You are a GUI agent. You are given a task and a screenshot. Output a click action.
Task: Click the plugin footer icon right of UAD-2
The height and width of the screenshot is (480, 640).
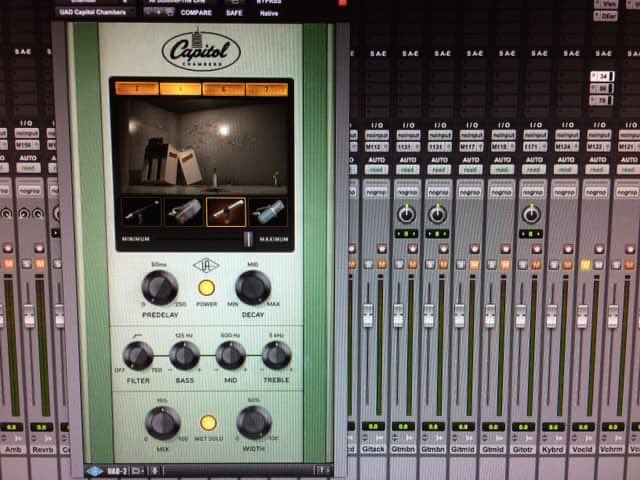(136, 471)
